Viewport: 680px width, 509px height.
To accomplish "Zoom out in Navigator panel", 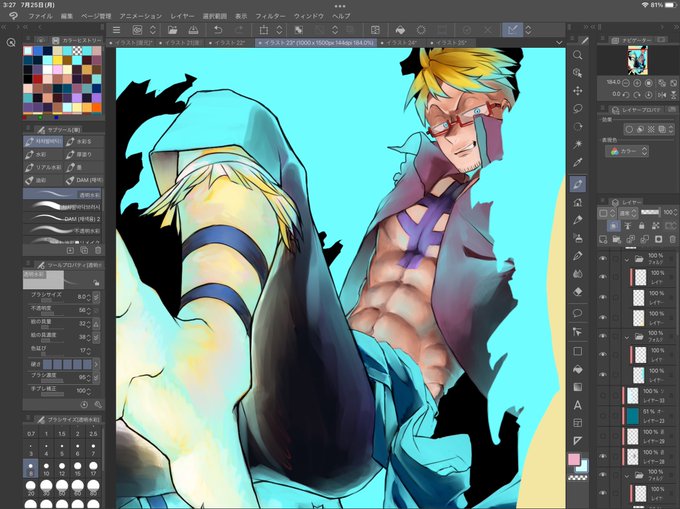I will (625, 82).
